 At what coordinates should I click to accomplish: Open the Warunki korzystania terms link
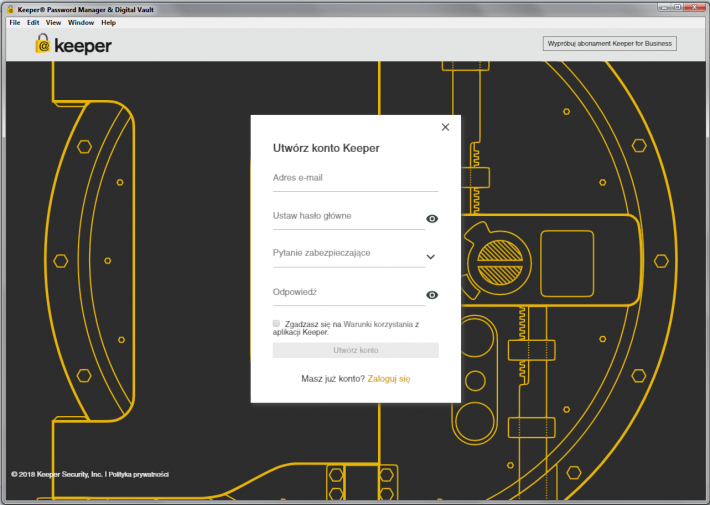pyautogui.click(x=378, y=324)
